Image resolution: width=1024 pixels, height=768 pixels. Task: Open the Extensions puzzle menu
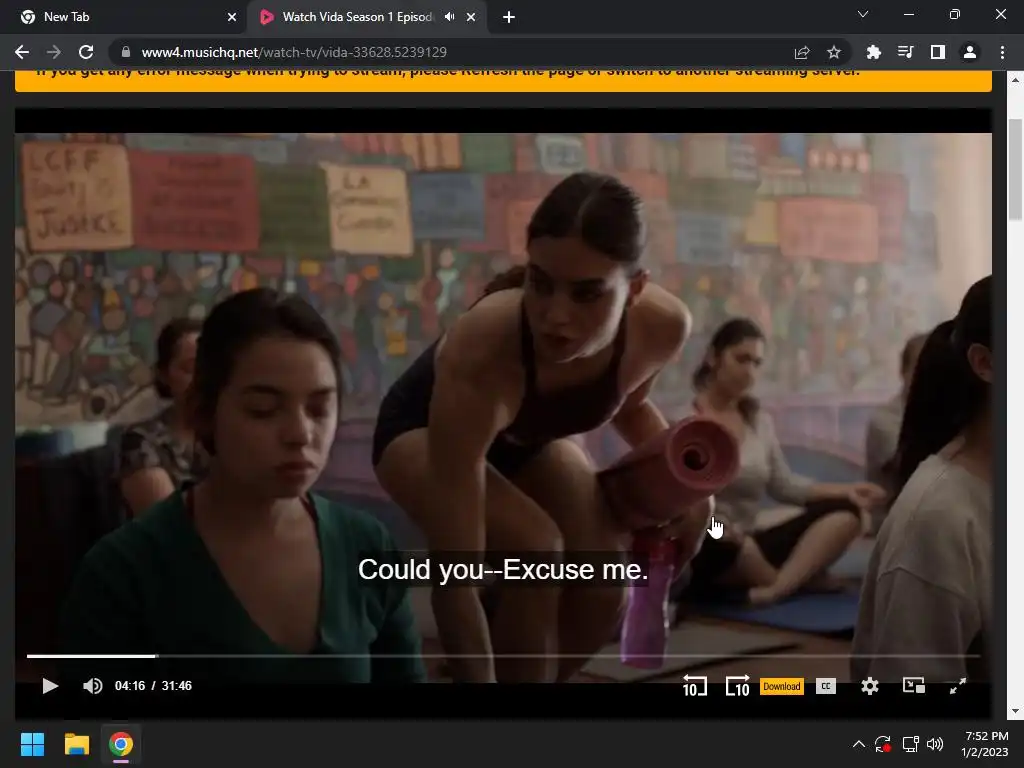point(873,52)
